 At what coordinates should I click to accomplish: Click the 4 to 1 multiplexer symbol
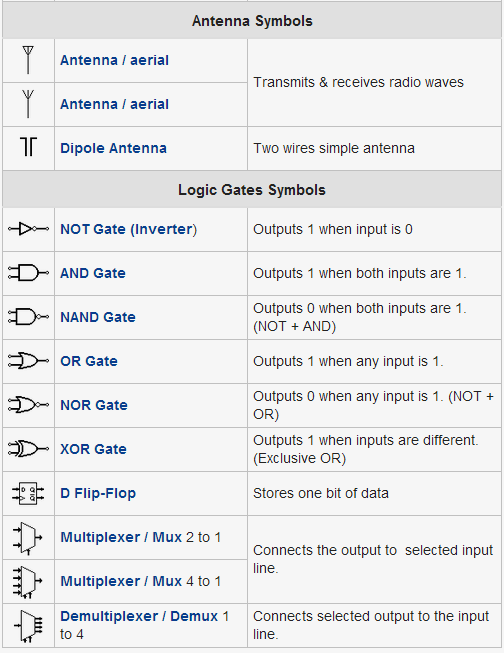(28, 582)
